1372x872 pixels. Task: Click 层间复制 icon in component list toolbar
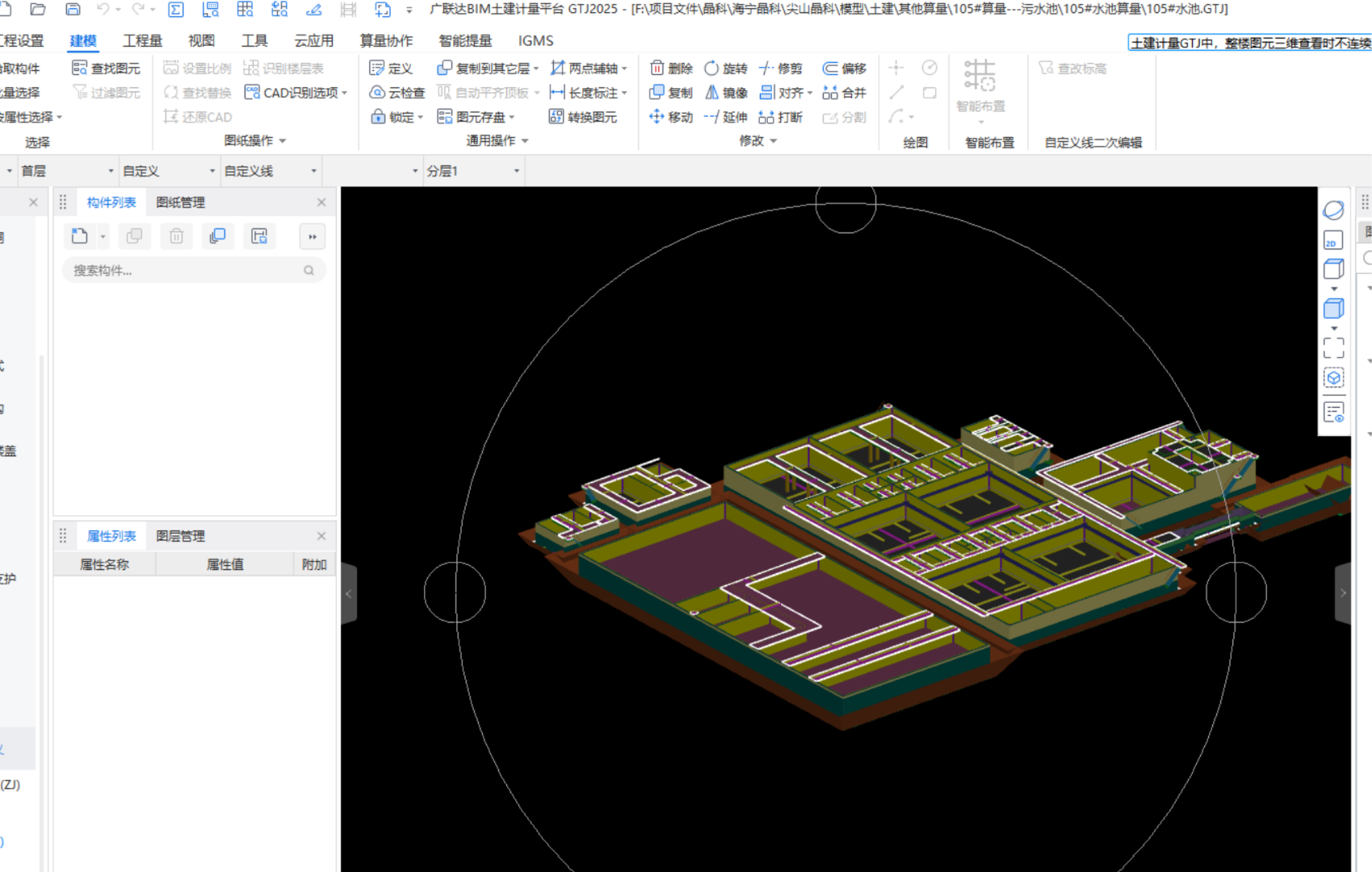(x=217, y=237)
